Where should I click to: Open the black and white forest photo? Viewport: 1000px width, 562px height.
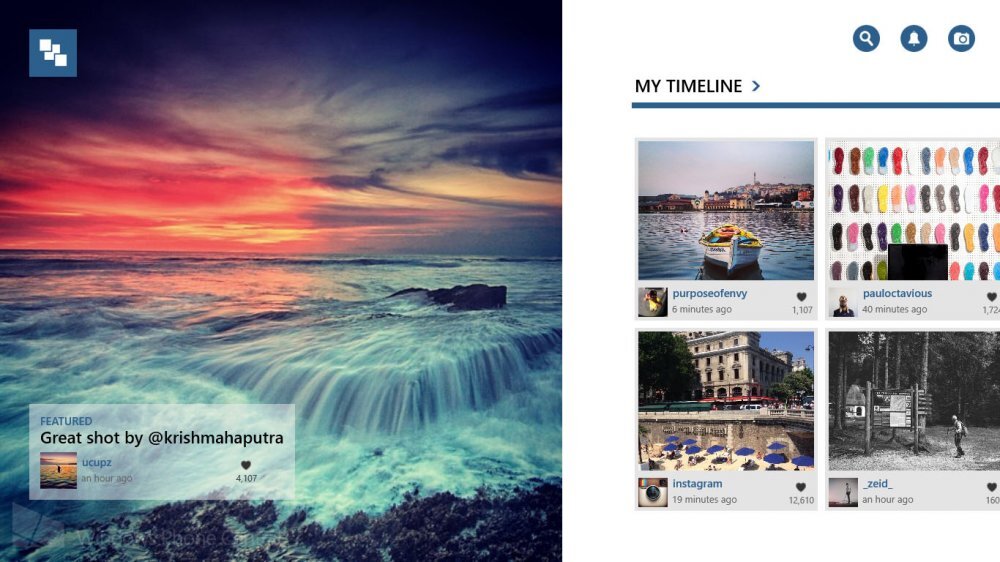coord(914,401)
